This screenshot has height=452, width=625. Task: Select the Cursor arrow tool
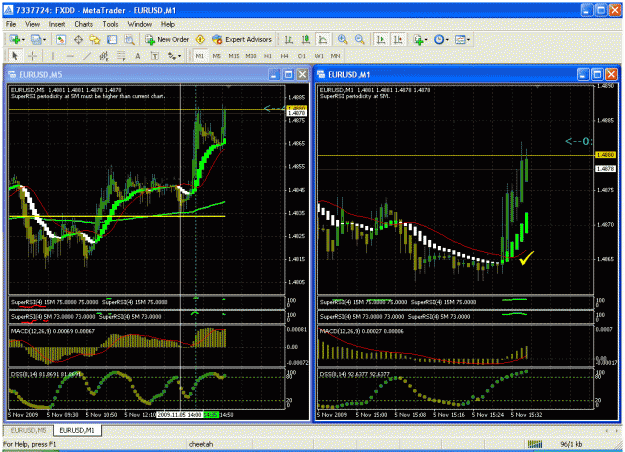coord(15,56)
